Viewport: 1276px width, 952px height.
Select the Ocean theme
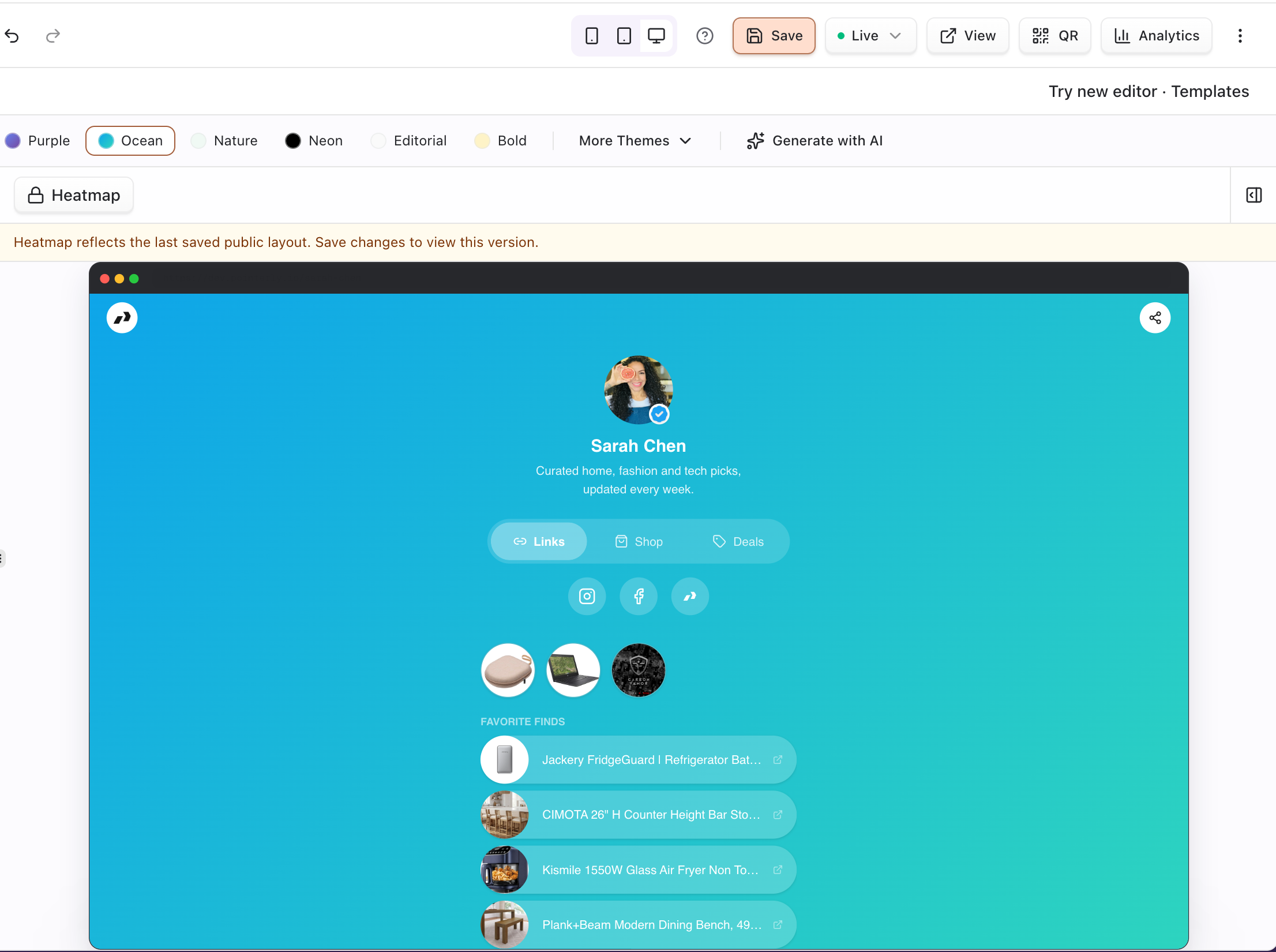130,141
